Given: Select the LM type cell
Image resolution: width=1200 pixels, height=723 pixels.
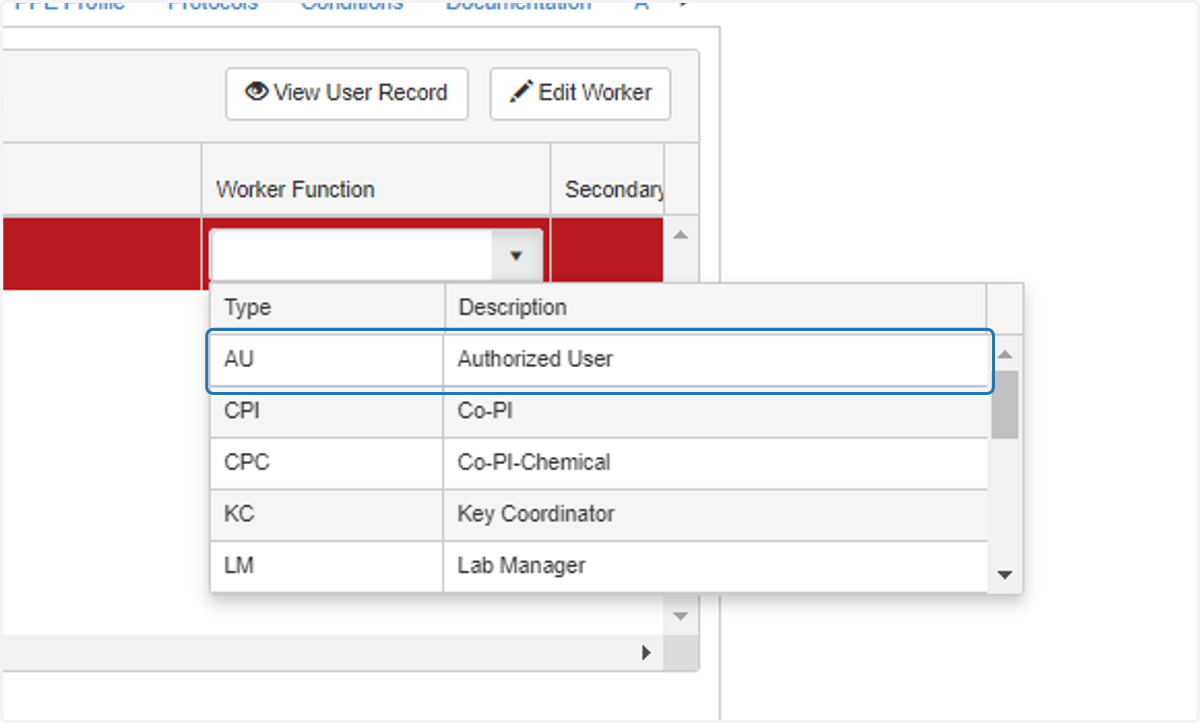Looking at the screenshot, I should click(326, 566).
